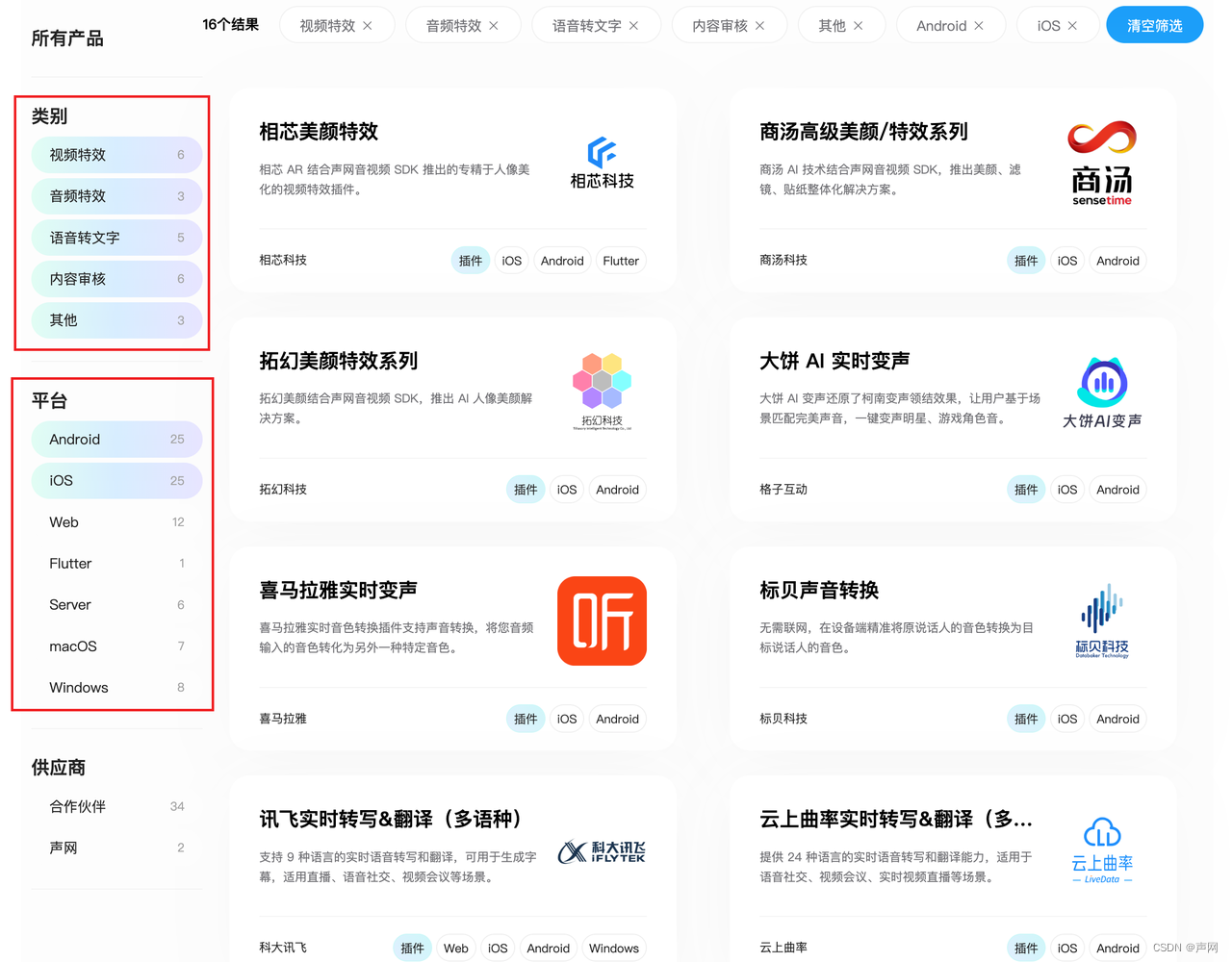Image resolution: width=1232 pixels, height=962 pixels.
Task: Open the 大饼 AI 实时变声 product title
Action: [x=834, y=361]
